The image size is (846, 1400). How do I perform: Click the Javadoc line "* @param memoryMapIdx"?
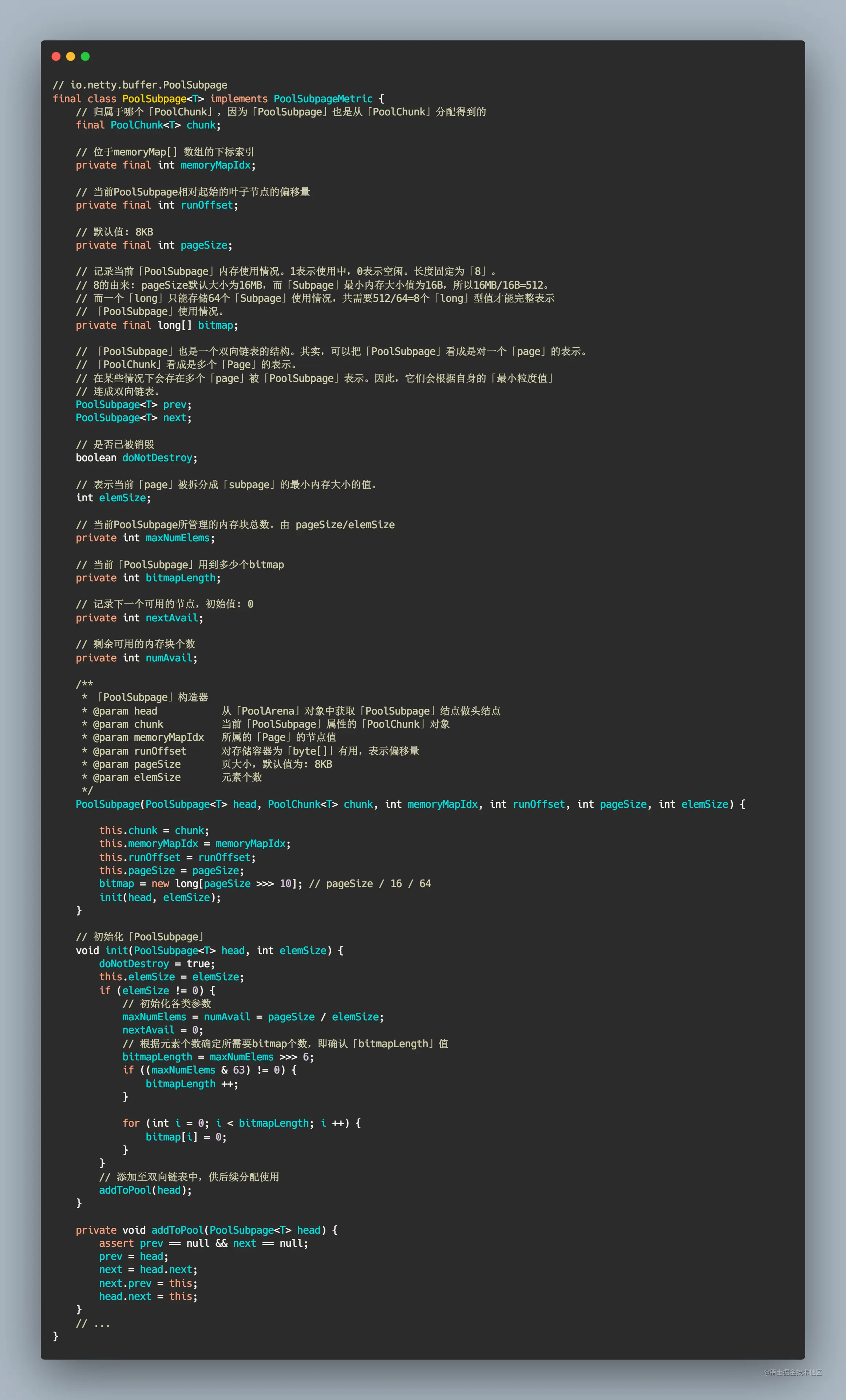tap(209, 737)
